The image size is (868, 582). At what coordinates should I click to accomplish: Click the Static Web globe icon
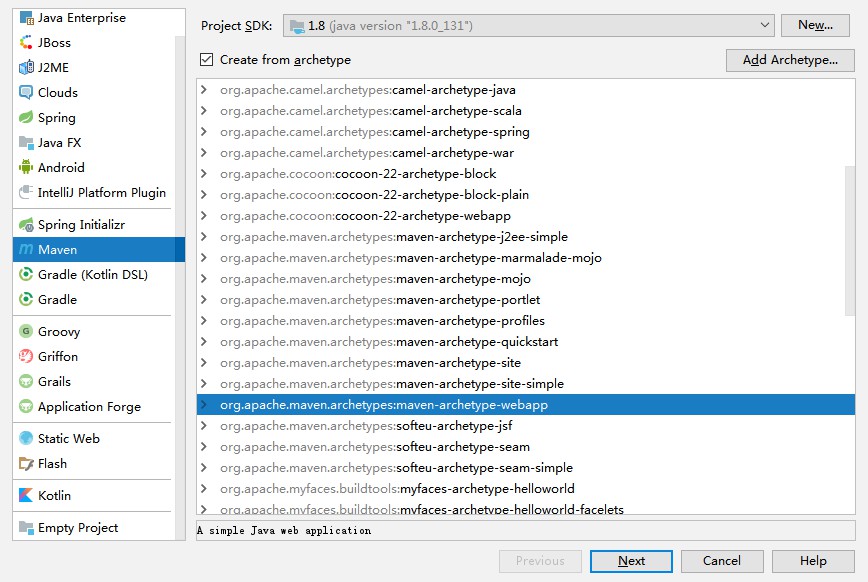pyautogui.click(x=26, y=438)
